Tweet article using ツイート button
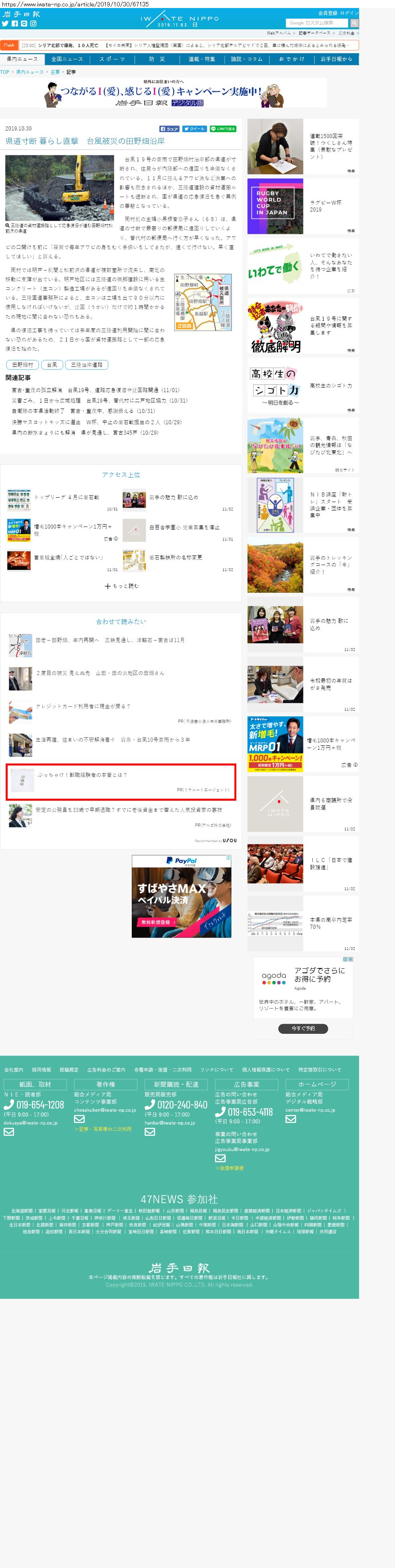The image size is (395, 1568). click(x=194, y=129)
